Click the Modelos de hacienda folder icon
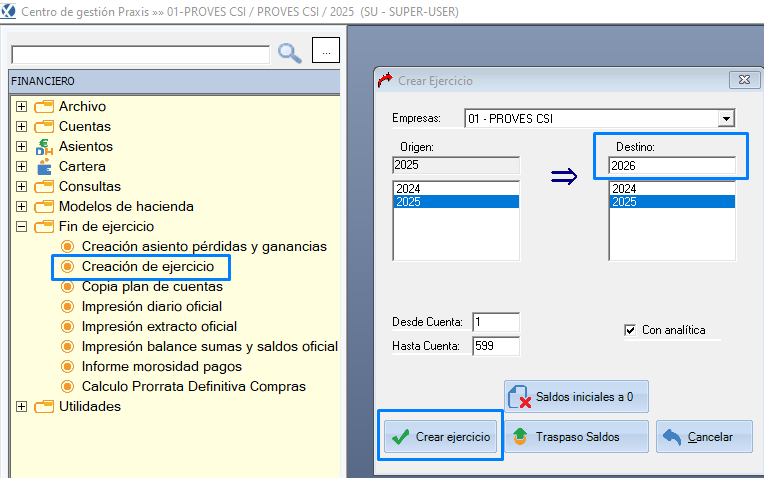 [44, 206]
